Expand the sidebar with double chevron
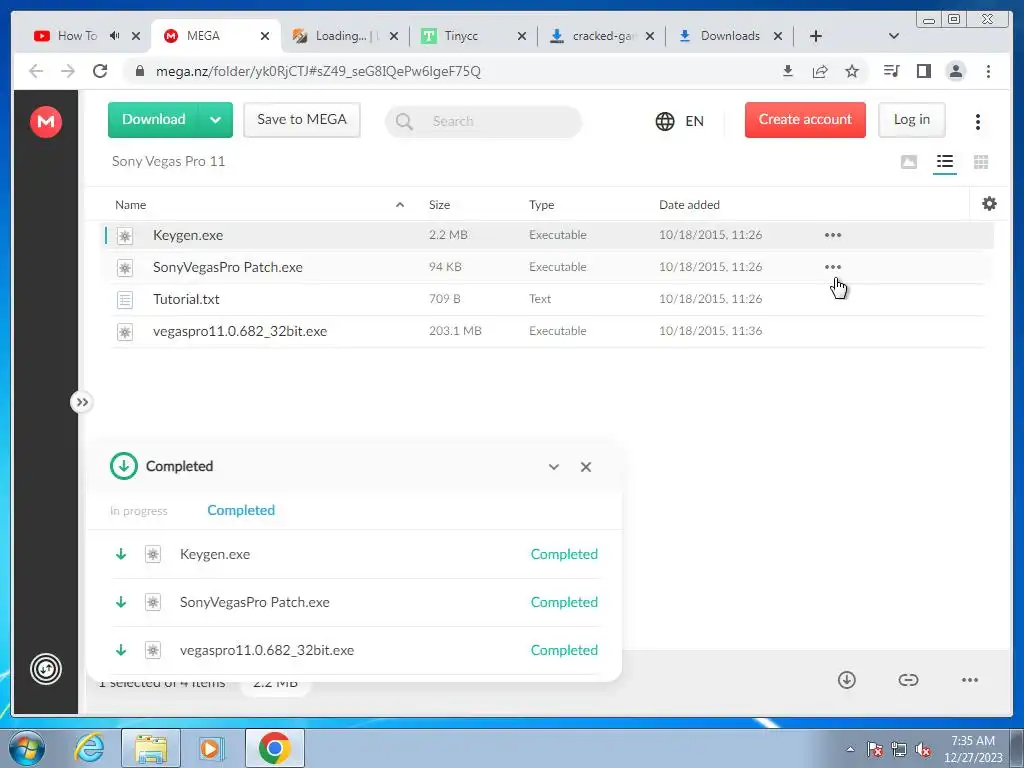Image resolution: width=1024 pixels, height=768 pixels. (82, 402)
